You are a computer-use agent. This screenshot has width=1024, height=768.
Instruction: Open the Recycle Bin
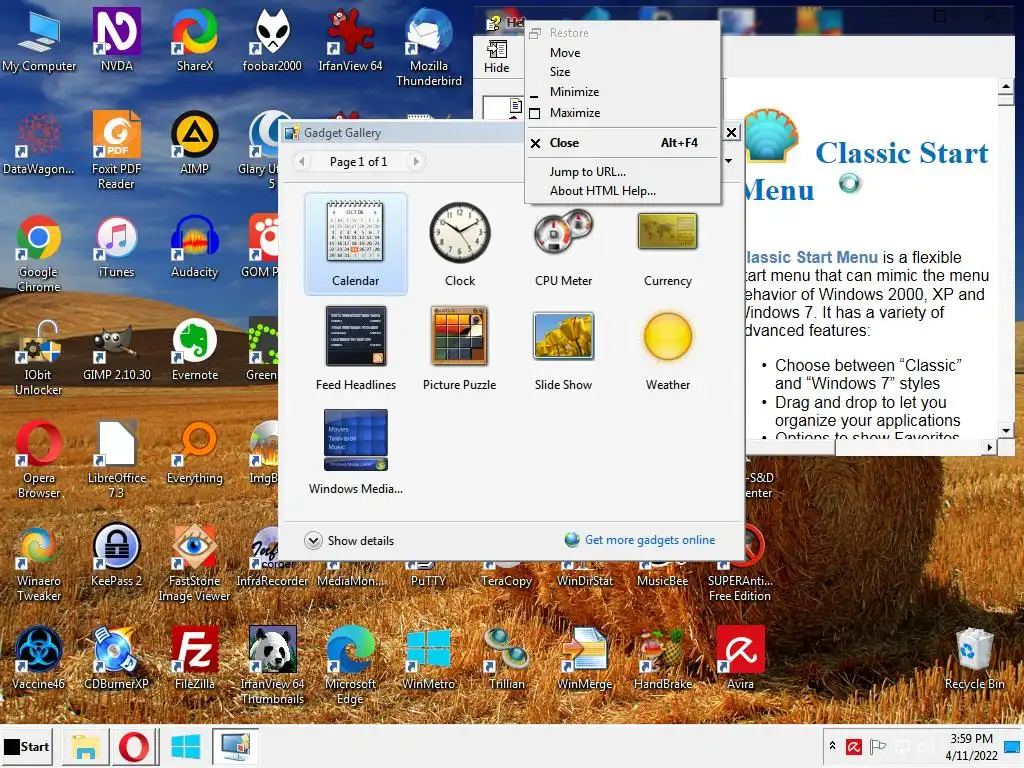point(974,658)
